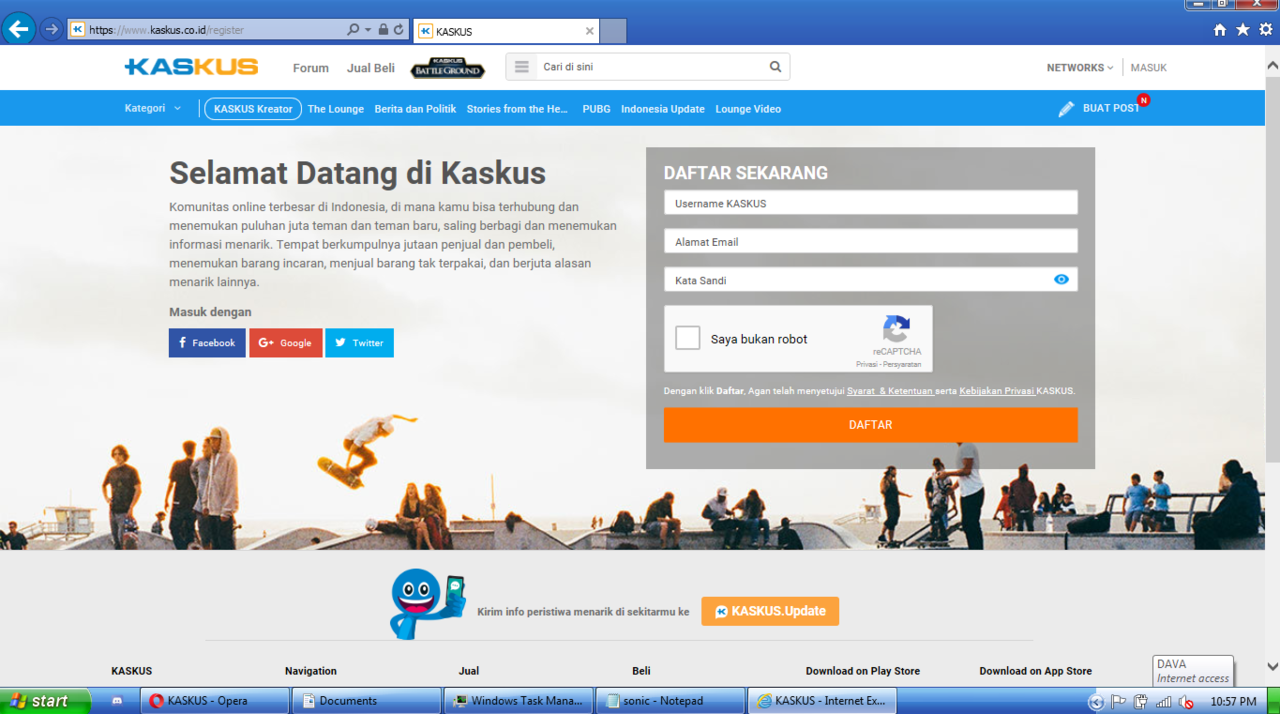Image resolution: width=1280 pixels, height=714 pixels.
Task: Go back with the browser back arrow
Action: click(19, 29)
